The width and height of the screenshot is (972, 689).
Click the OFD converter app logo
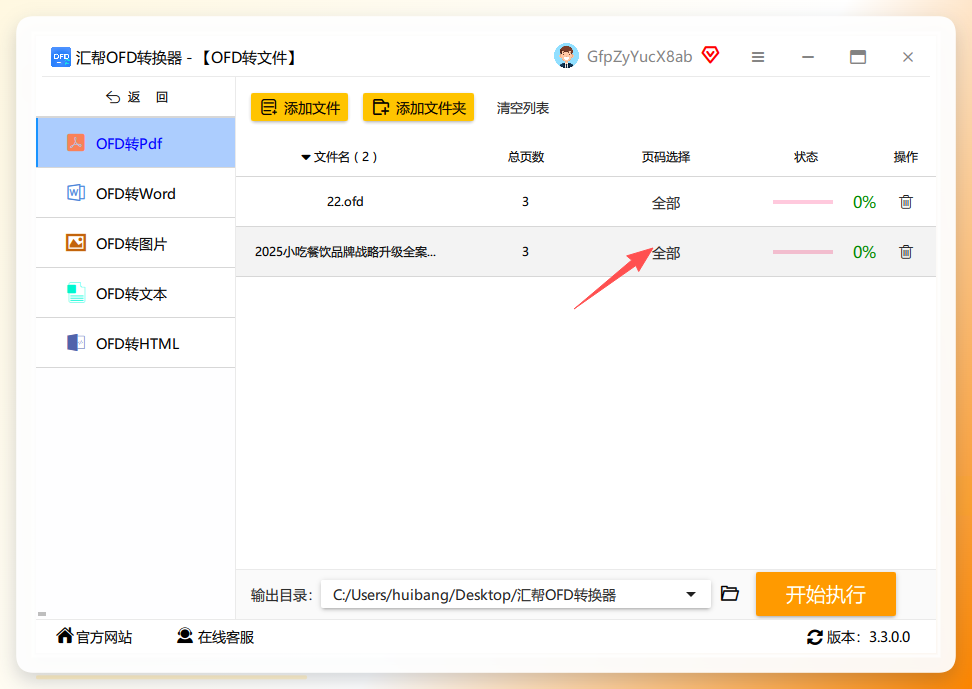pyautogui.click(x=61, y=57)
